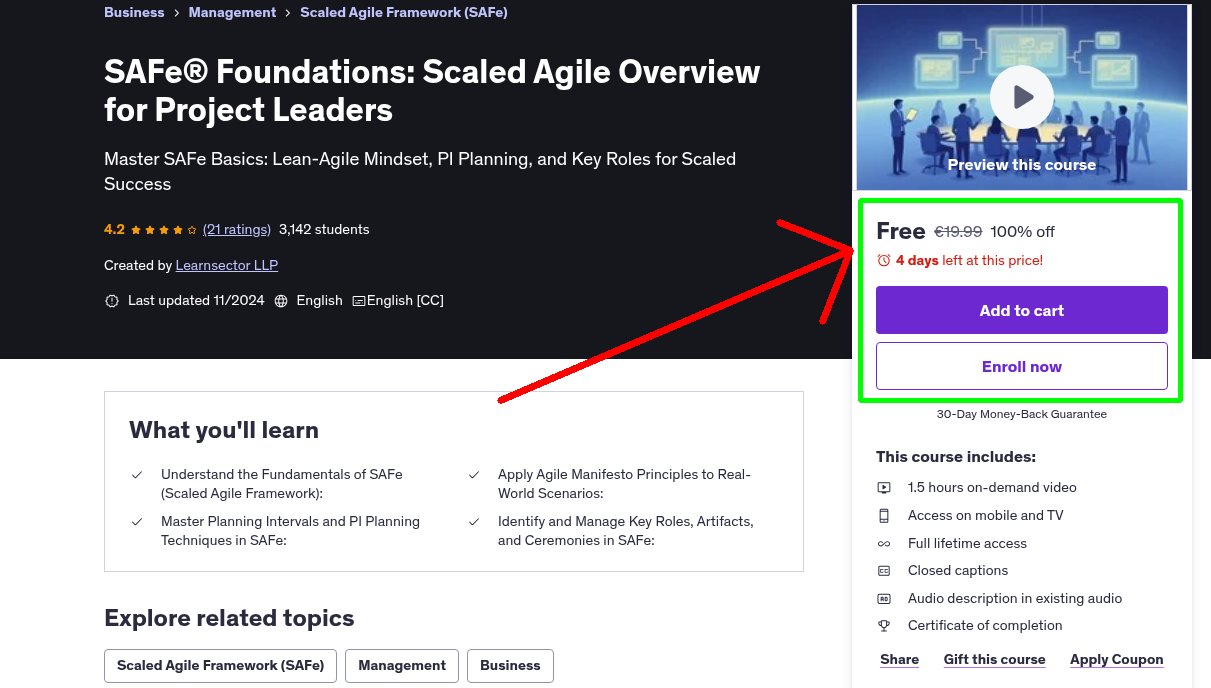Screen dimensions: 1211x688
Task: Click the Closed captions list icon
Action: (x=884, y=571)
